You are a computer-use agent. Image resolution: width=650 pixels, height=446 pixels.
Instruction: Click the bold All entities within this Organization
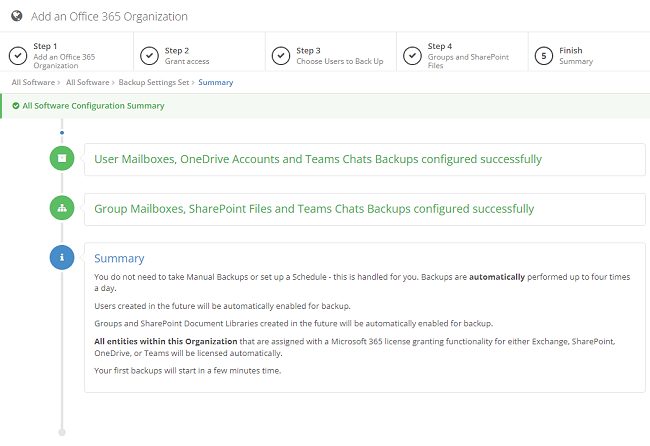165,341
